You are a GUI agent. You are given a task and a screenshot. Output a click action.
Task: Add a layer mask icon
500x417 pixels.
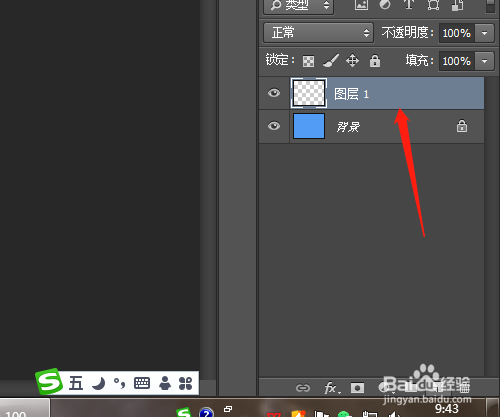357,388
